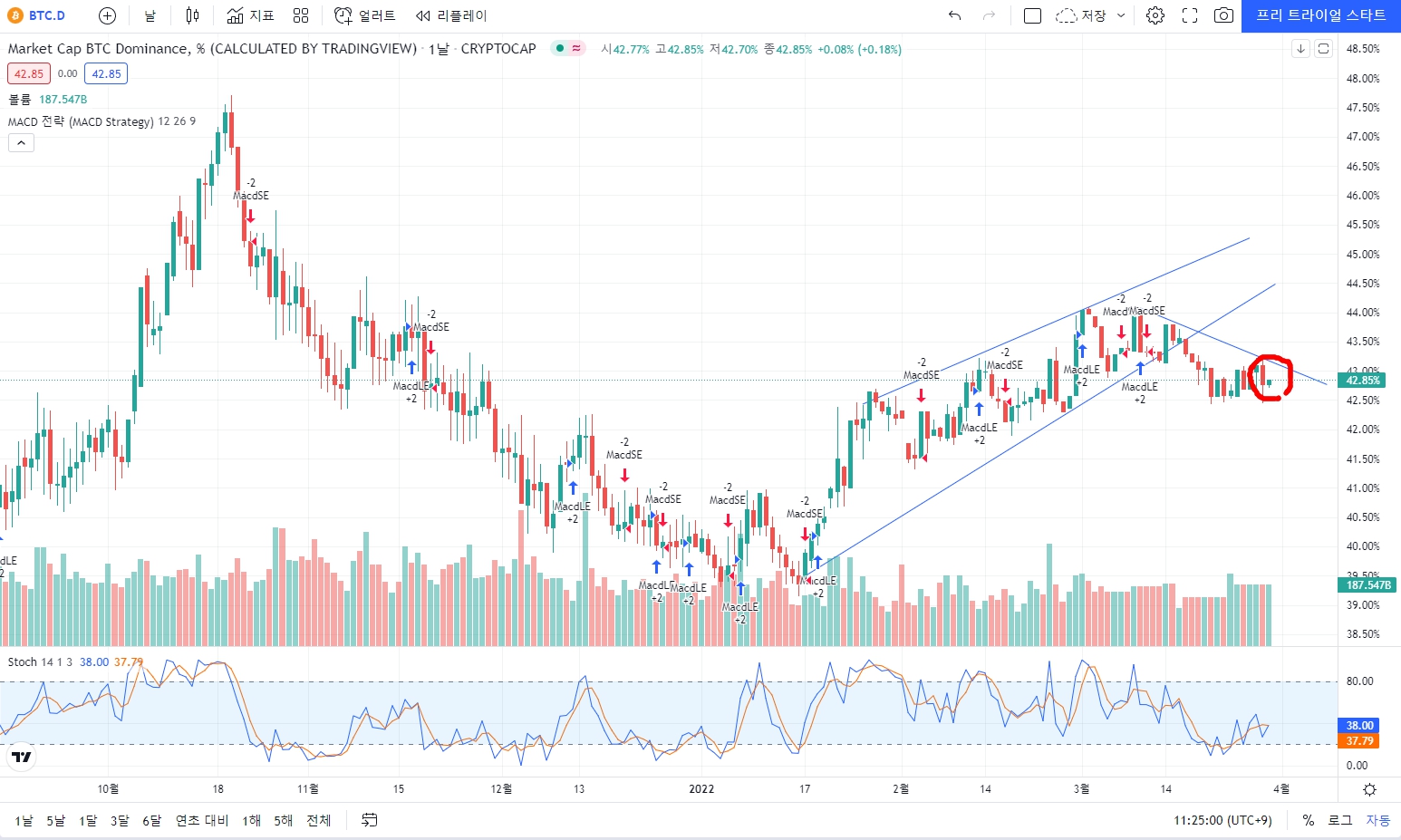Viewport: 1401px width, 840px height.
Task: Save the chart layout with 저장
Action: tap(1082, 15)
